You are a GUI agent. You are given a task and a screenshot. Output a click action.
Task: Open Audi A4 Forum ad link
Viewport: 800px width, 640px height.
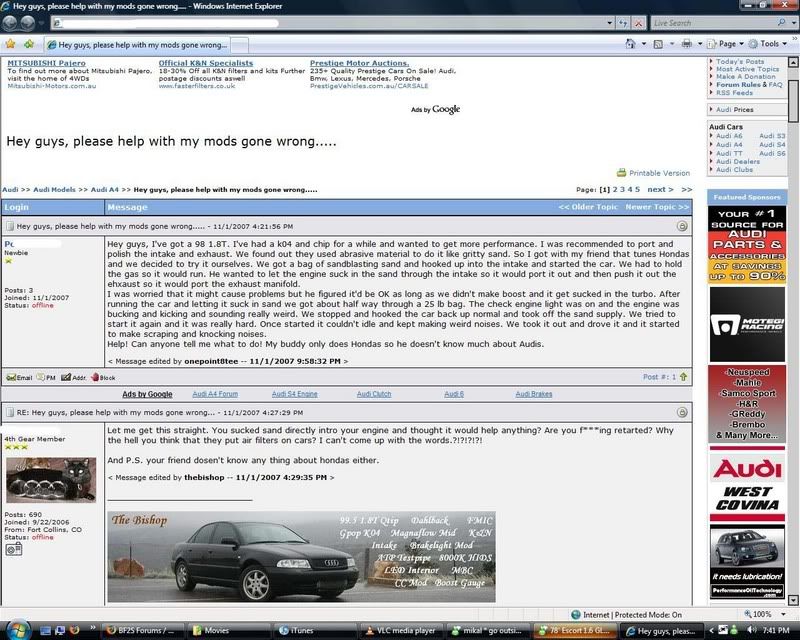215,394
